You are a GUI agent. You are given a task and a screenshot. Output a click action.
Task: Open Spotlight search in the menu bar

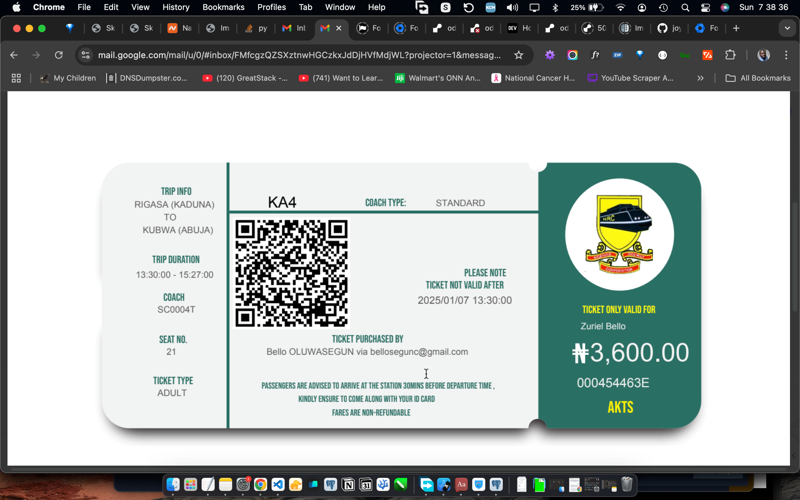tap(685, 7)
